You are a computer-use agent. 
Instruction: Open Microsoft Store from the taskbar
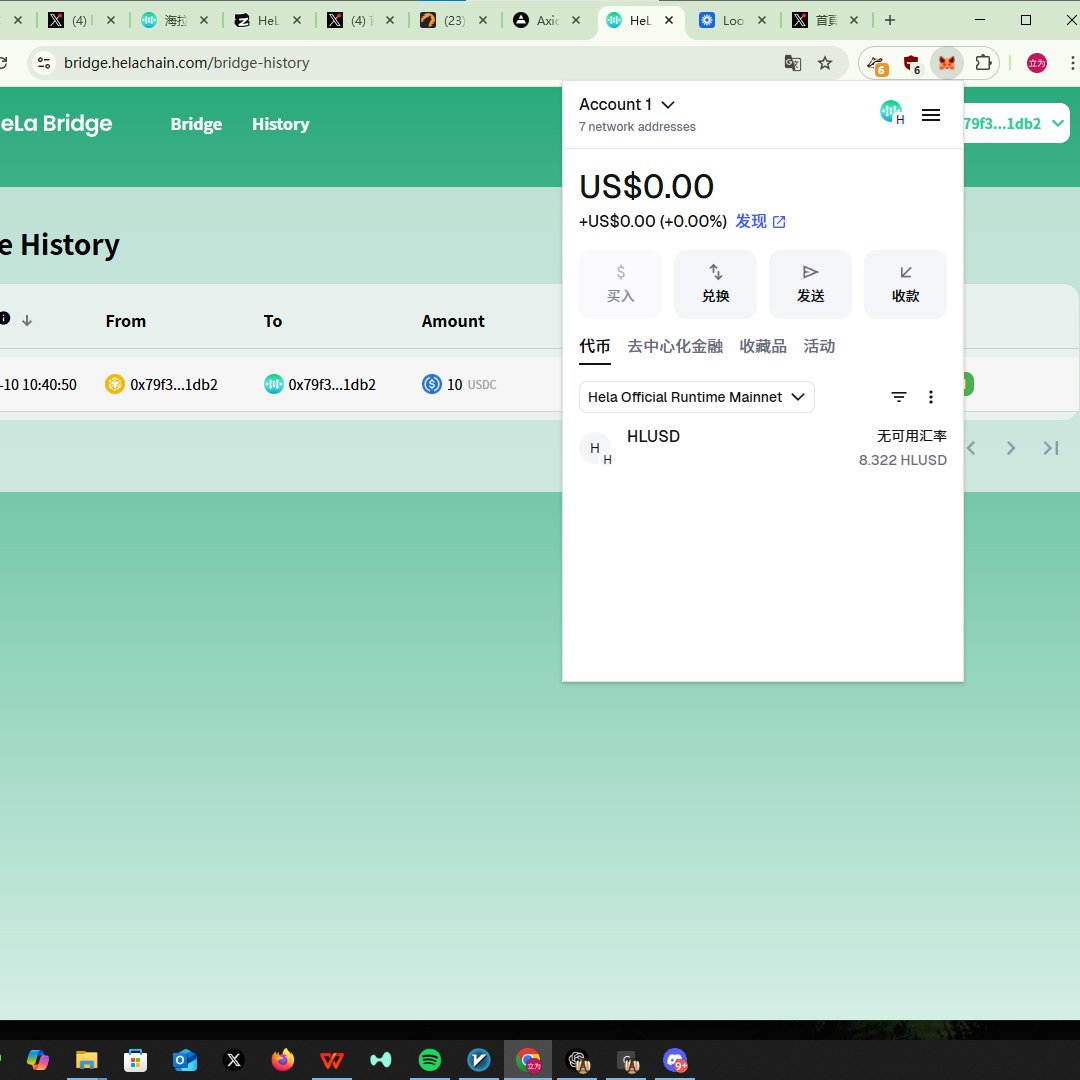tap(136, 1059)
